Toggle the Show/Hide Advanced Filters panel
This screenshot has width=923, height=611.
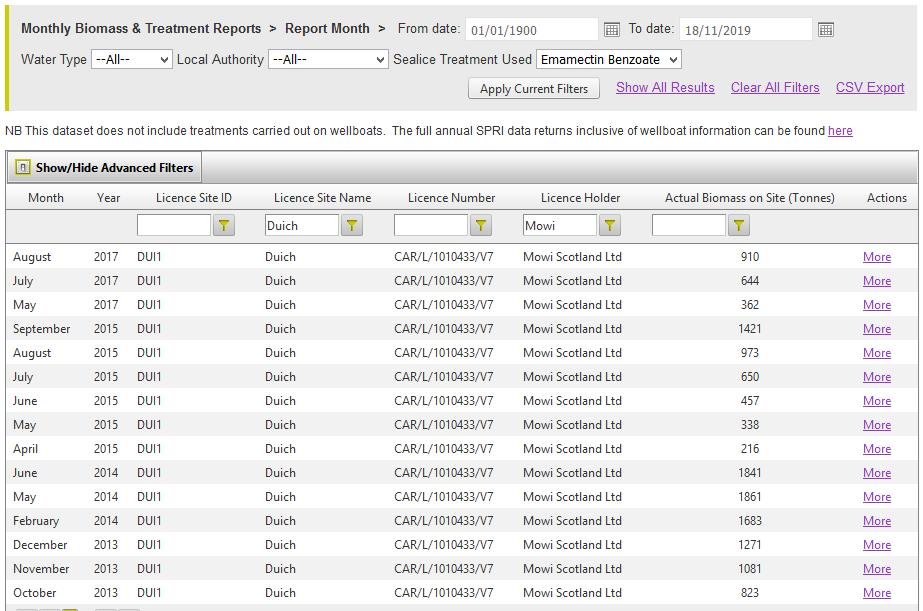pos(105,168)
